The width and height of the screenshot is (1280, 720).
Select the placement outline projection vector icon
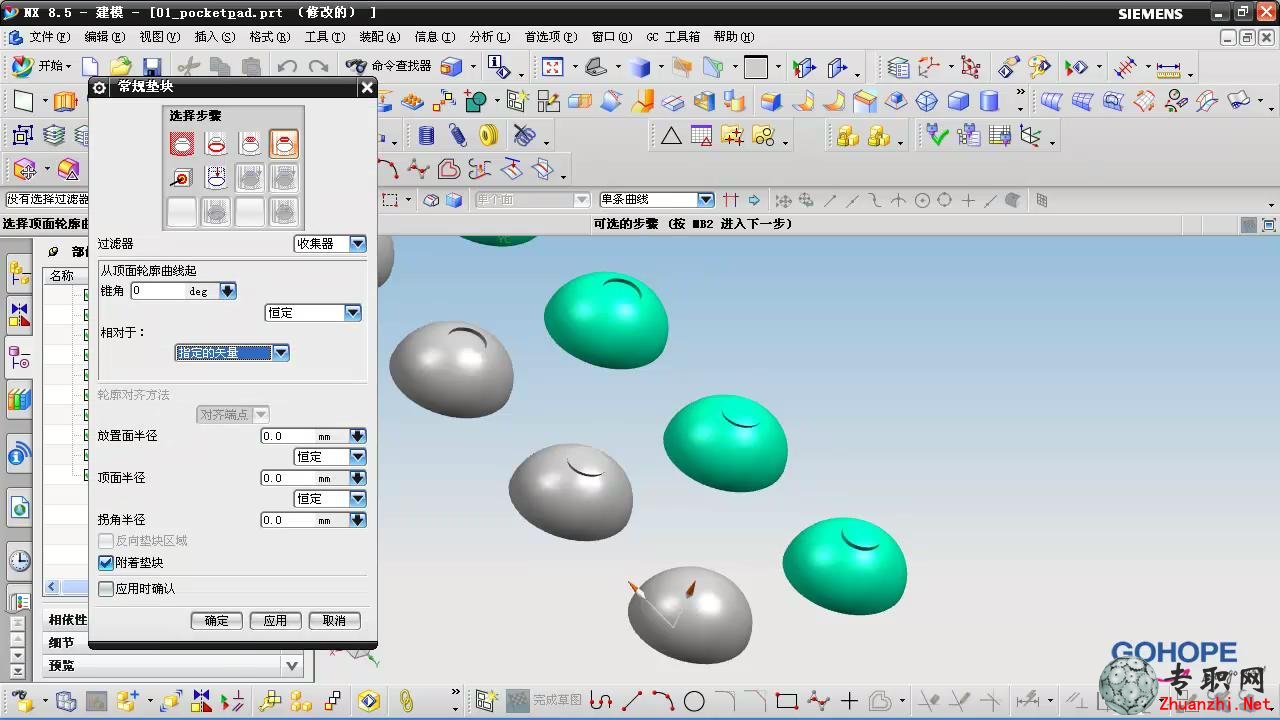tap(216, 178)
